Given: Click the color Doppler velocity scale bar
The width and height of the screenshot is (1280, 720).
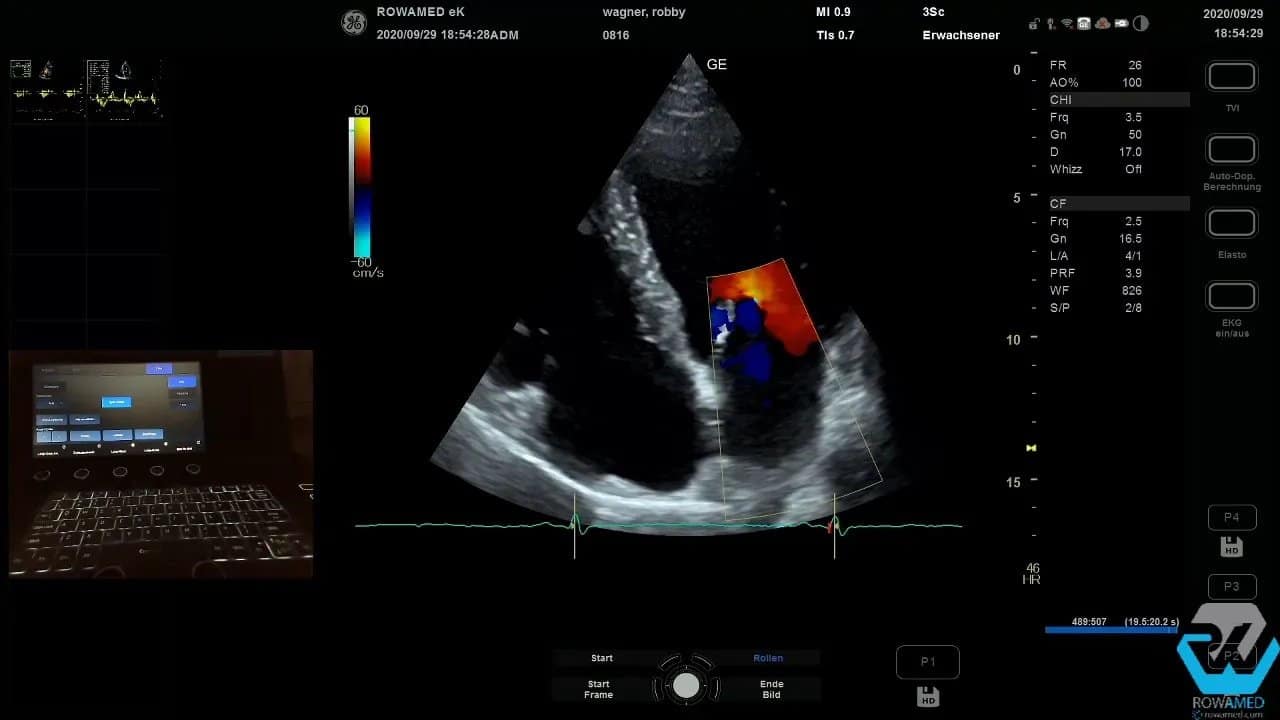Looking at the screenshot, I should (x=360, y=188).
